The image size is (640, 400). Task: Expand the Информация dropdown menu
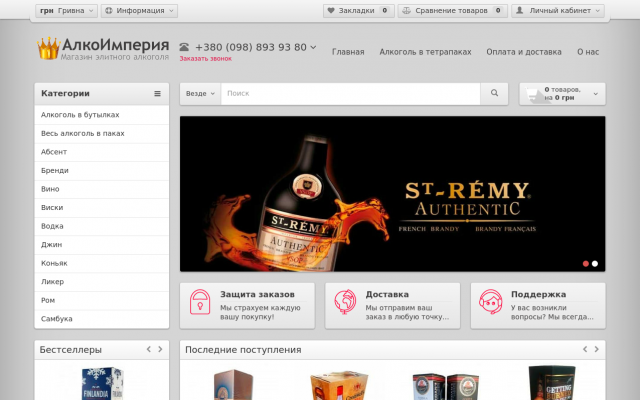[139, 11]
